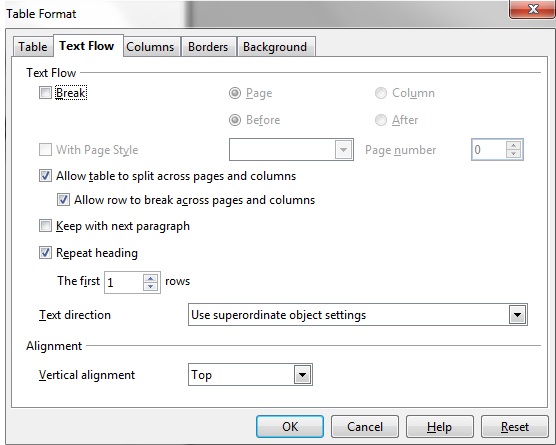Click the Reset button
556x445 pixels.
515,427
